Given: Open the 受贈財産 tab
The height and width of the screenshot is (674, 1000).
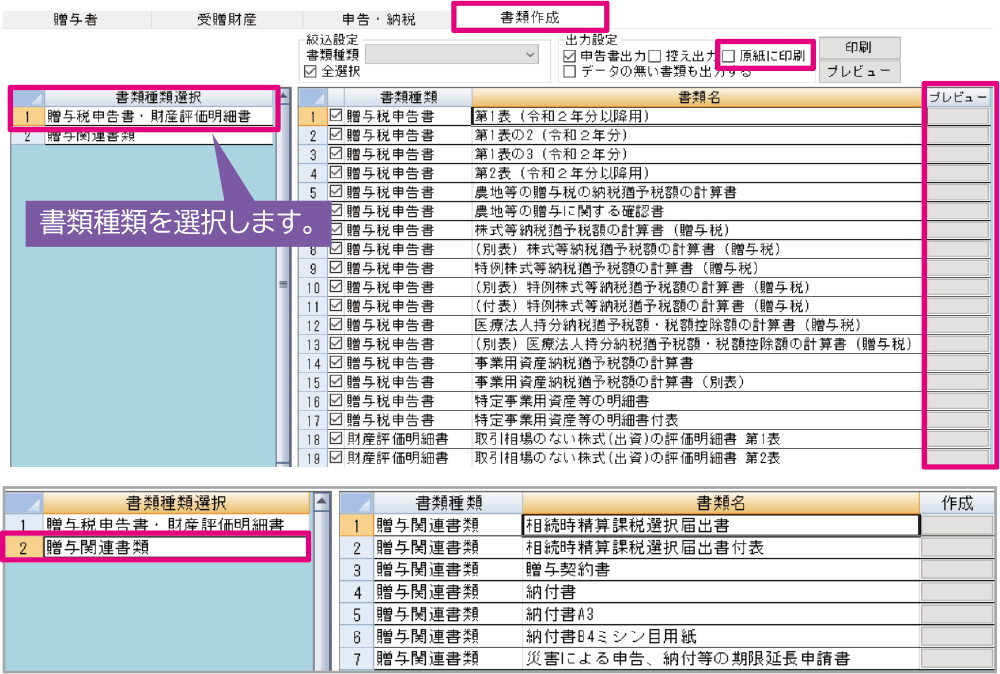Looking at the screenshot, I should (x=226, y=18).
